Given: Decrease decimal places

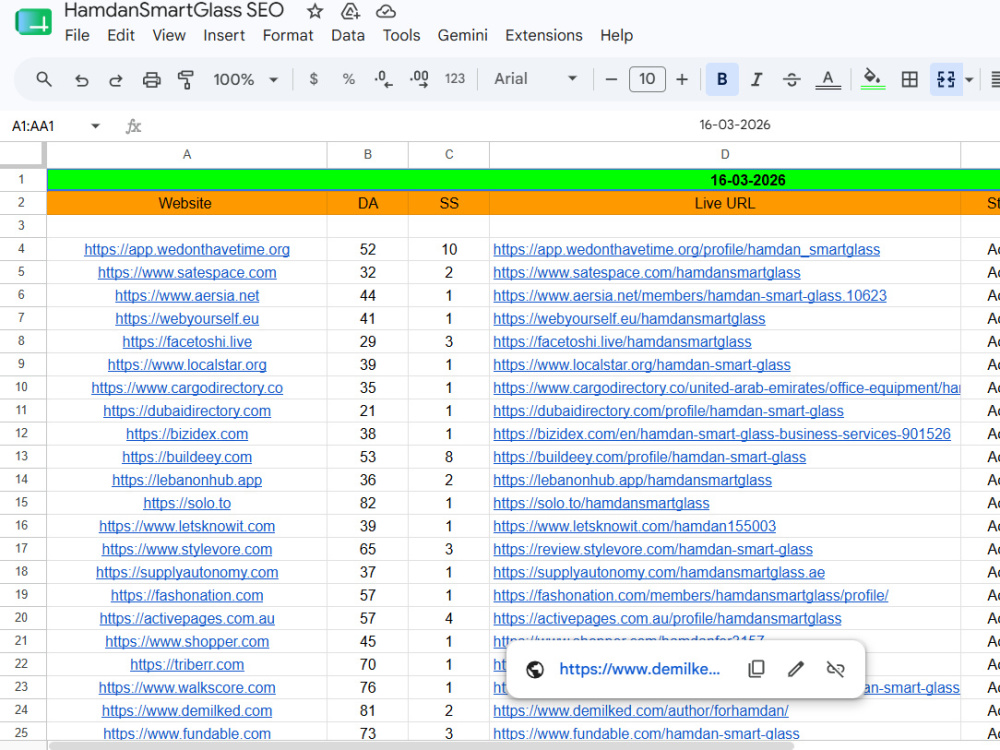Looking at the screenshot, I should 383,79.
